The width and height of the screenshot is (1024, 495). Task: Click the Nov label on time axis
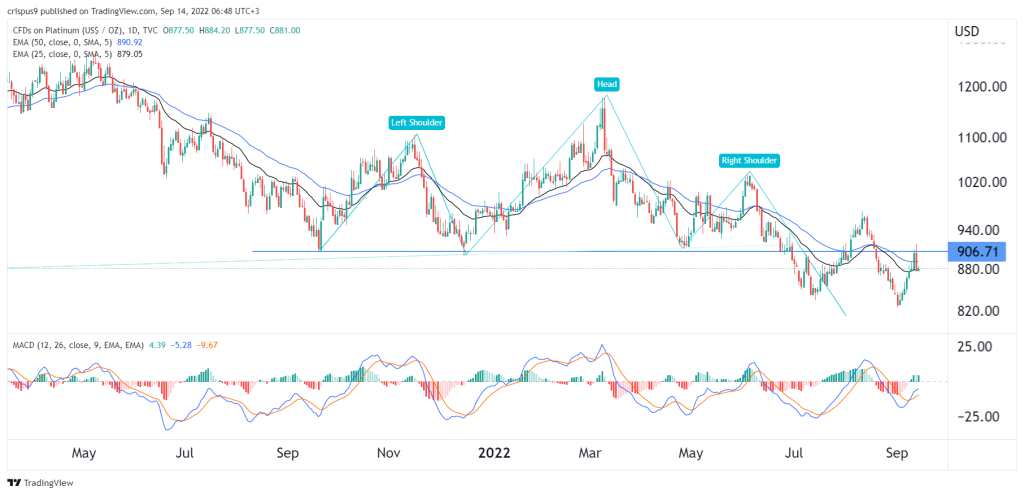(388, 453)
